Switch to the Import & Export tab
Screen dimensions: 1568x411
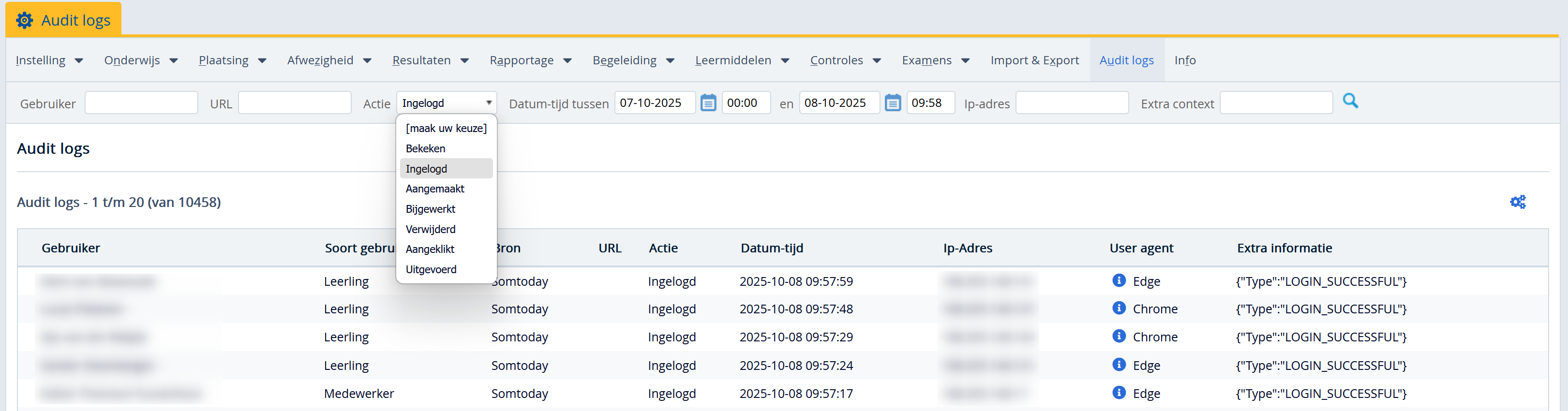pos(1034,60)
